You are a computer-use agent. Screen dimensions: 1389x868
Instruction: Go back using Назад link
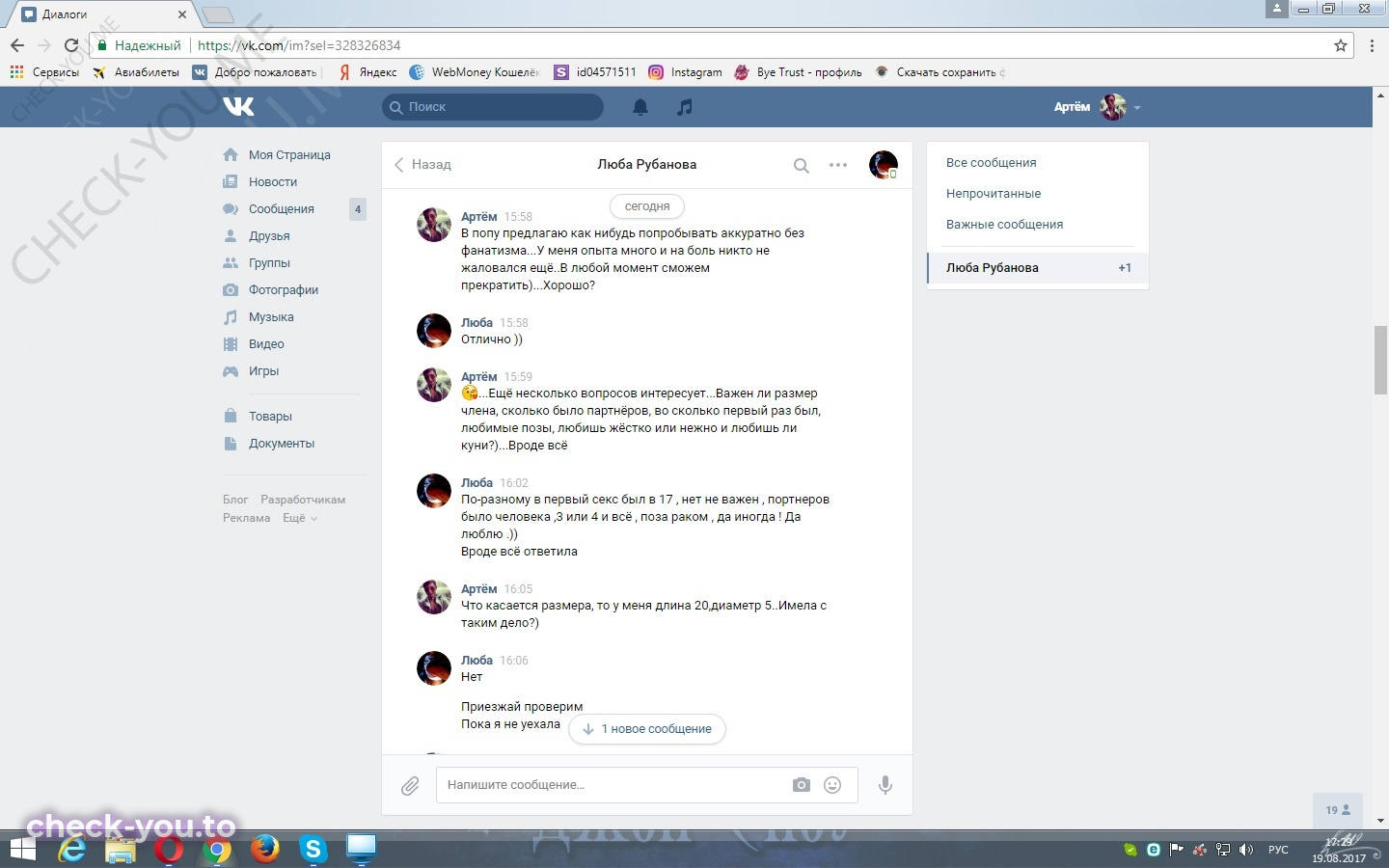(422, 165)
